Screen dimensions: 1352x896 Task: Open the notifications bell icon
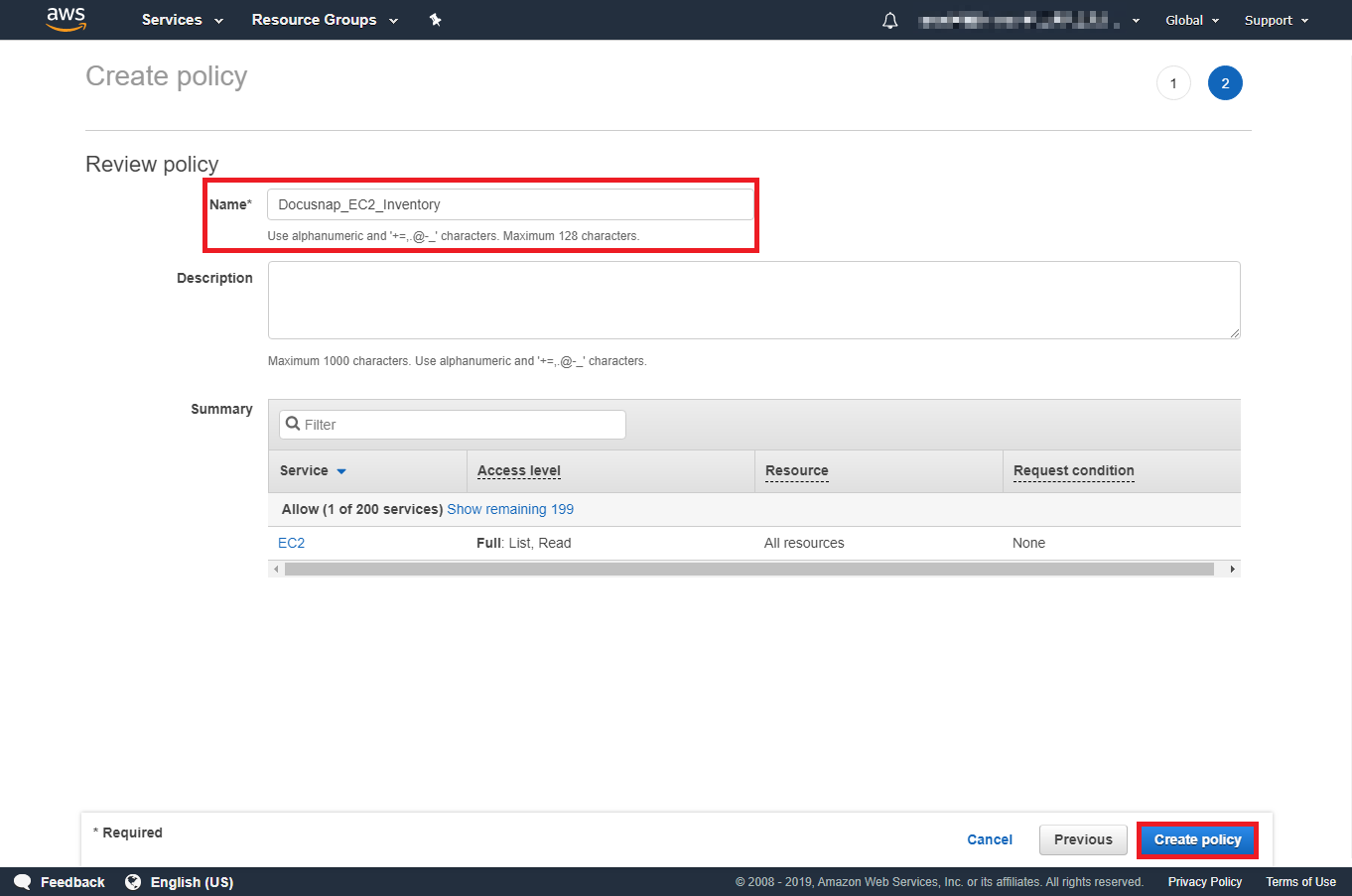tap(890, 20)
